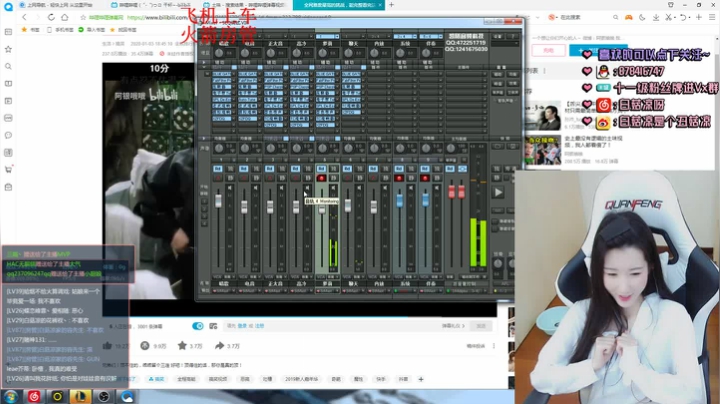Screen dimensions: 720x404
Task: Open browser screenshot scissors tool
Action: click(669, 17)
